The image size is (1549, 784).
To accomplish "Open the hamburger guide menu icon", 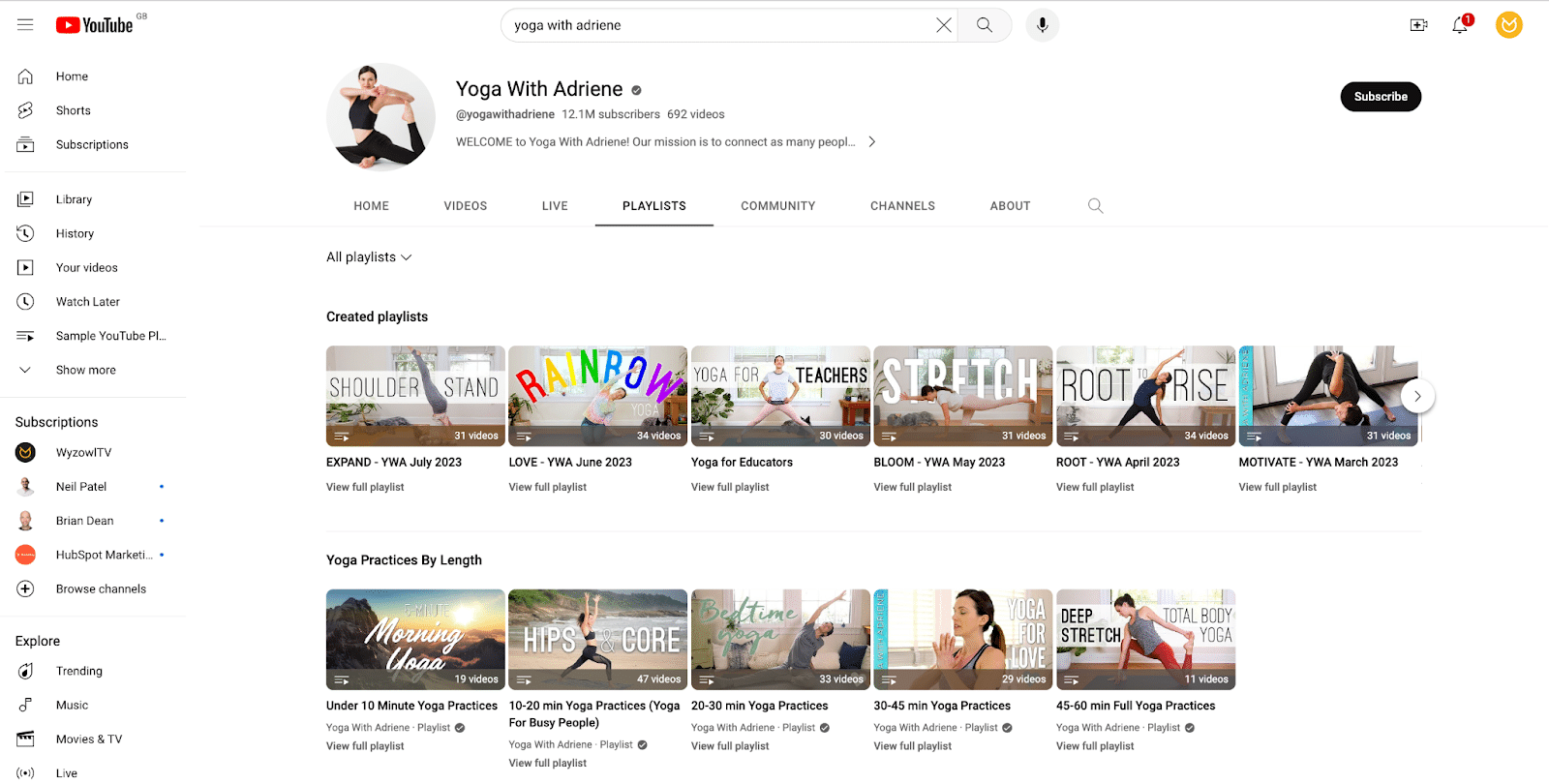I will pos(25,25).
